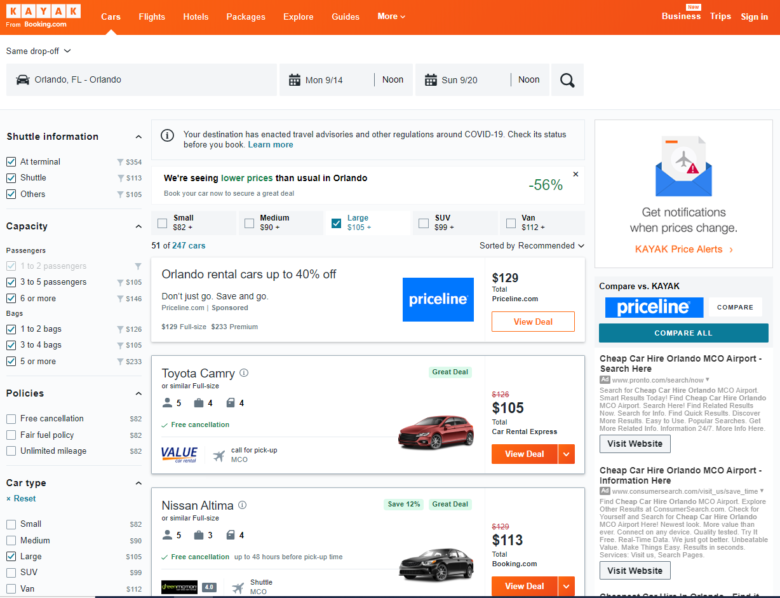Click the Others only filter icon
This screenshot has width=780, height=598.
coord(120,195)
